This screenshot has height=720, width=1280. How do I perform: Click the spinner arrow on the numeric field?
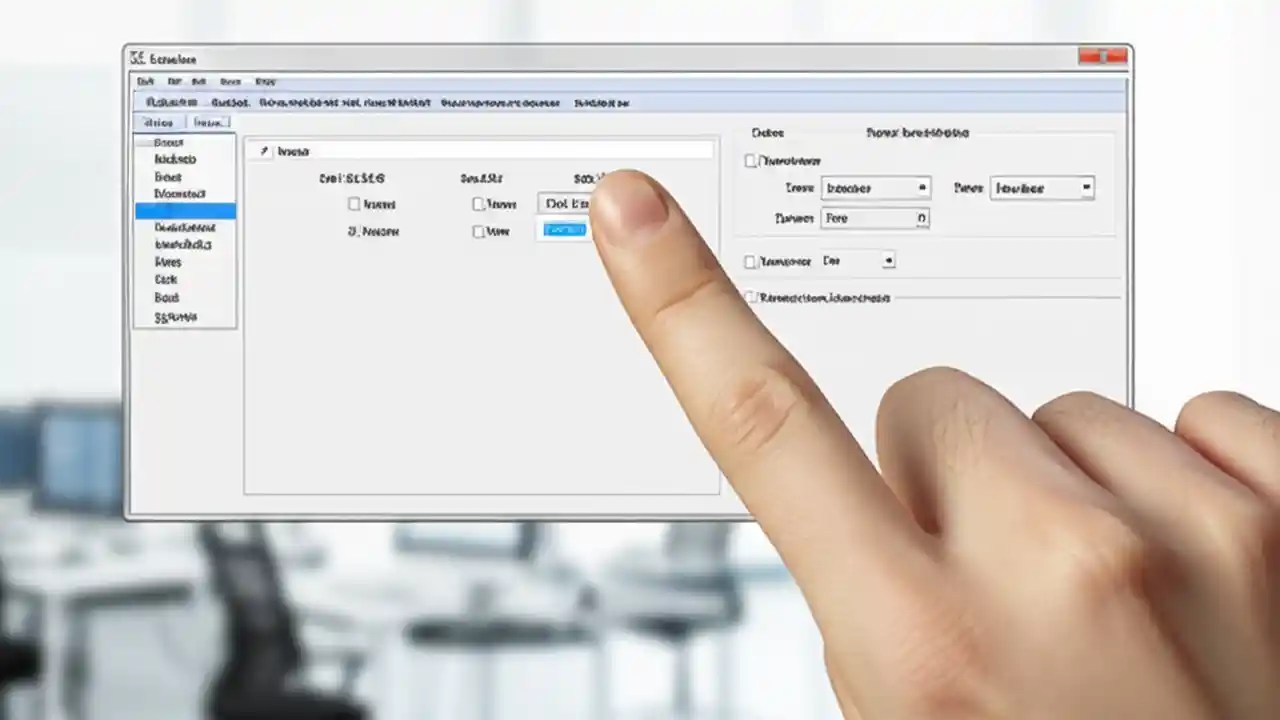(x=922, y=218)
